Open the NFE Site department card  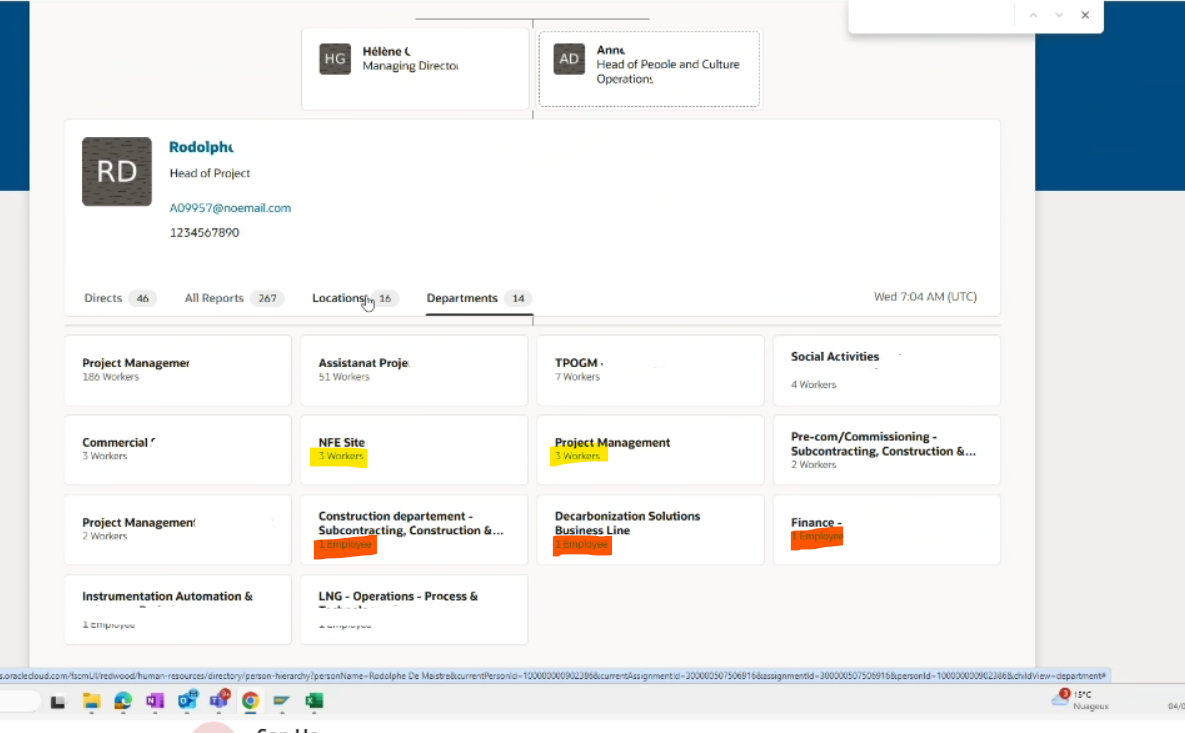tap(413, 450)
